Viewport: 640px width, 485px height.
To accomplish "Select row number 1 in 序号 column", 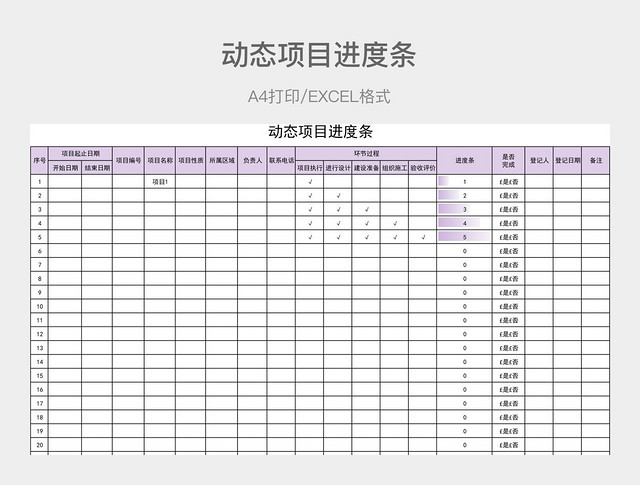I will (40, 182).
